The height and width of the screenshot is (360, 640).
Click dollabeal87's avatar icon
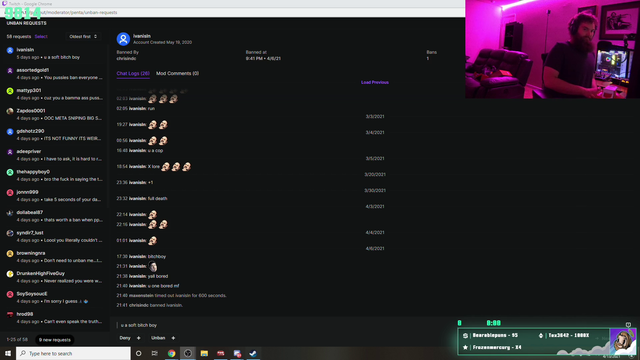coord(10,213)
